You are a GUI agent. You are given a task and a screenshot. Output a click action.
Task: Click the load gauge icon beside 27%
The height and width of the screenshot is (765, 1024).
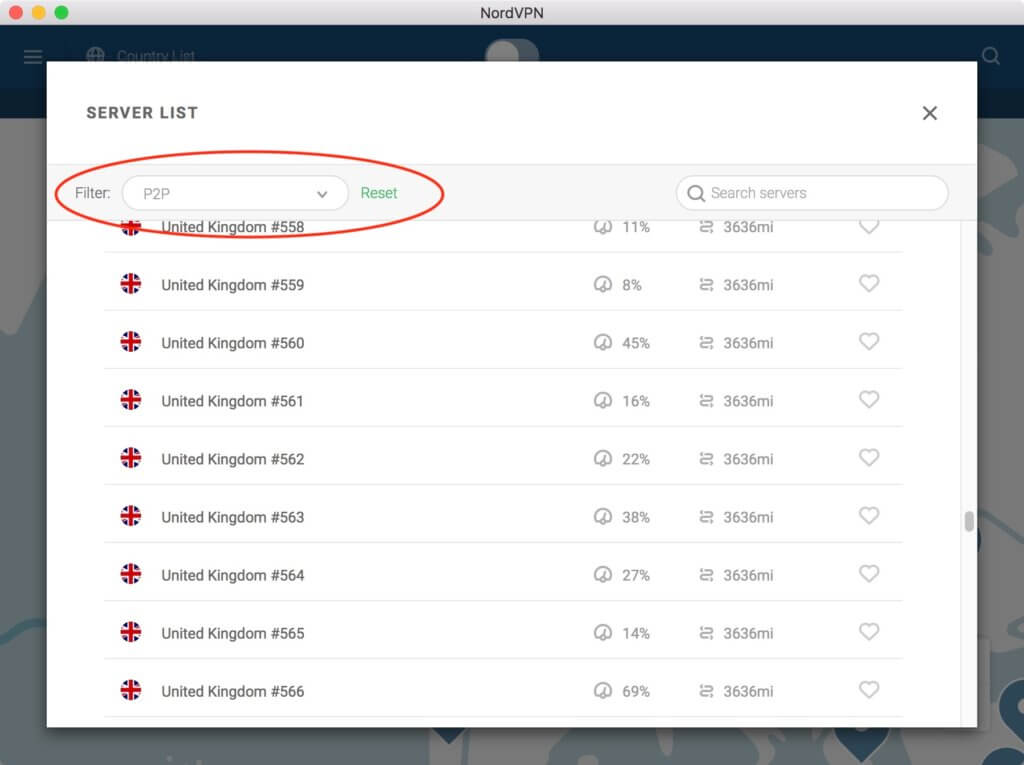pyautogui.click(x=602, y=575)
